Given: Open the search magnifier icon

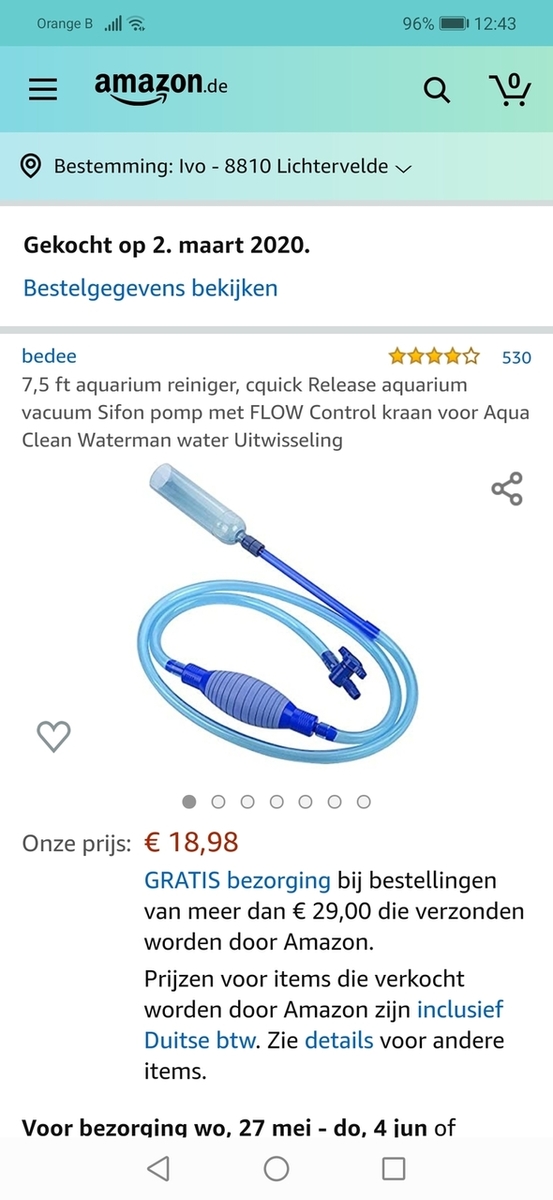Looking at the screenshot, I should coord(437,90).
